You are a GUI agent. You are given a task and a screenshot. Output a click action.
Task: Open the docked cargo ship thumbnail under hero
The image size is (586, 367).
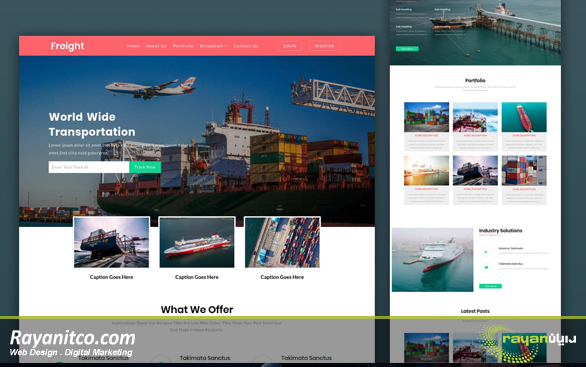[x=111, y=242]
